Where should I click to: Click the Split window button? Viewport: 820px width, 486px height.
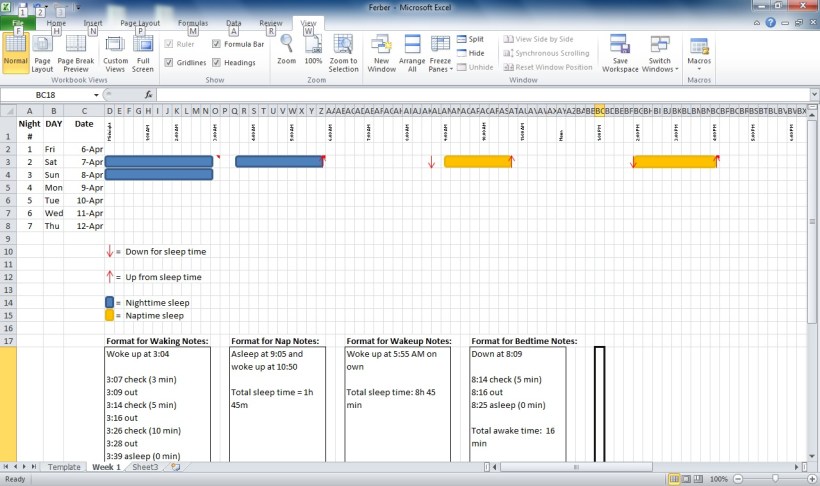click(469, 39)
